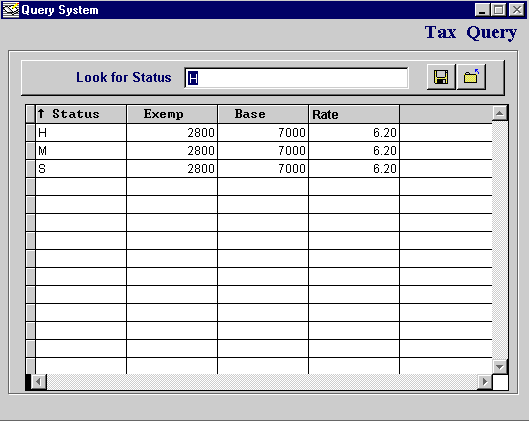
Task: Click the horizontal scrollbar right arrow
Action: tap(485, 382)
